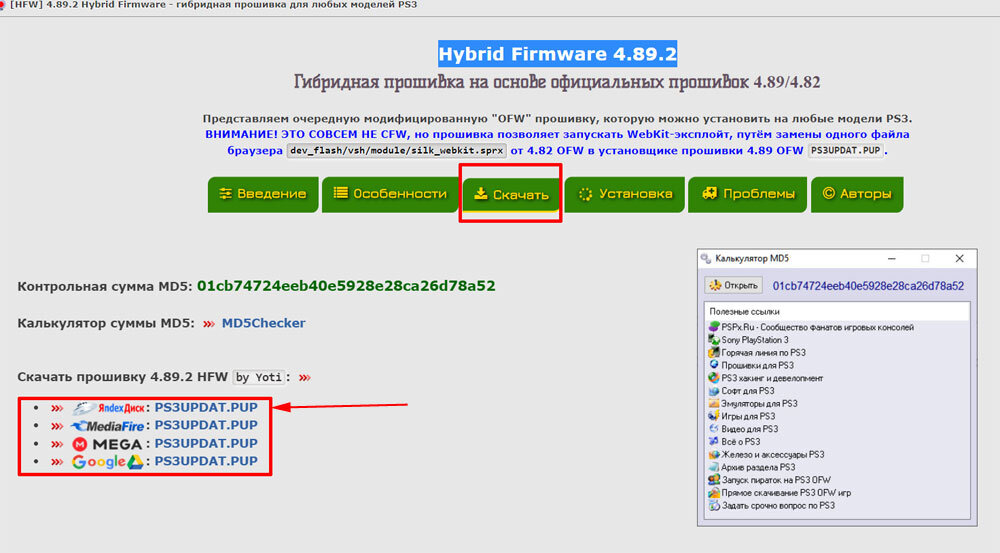Open Игры для PS3 link
1000x553 pixels.
(x=748, y=417)
